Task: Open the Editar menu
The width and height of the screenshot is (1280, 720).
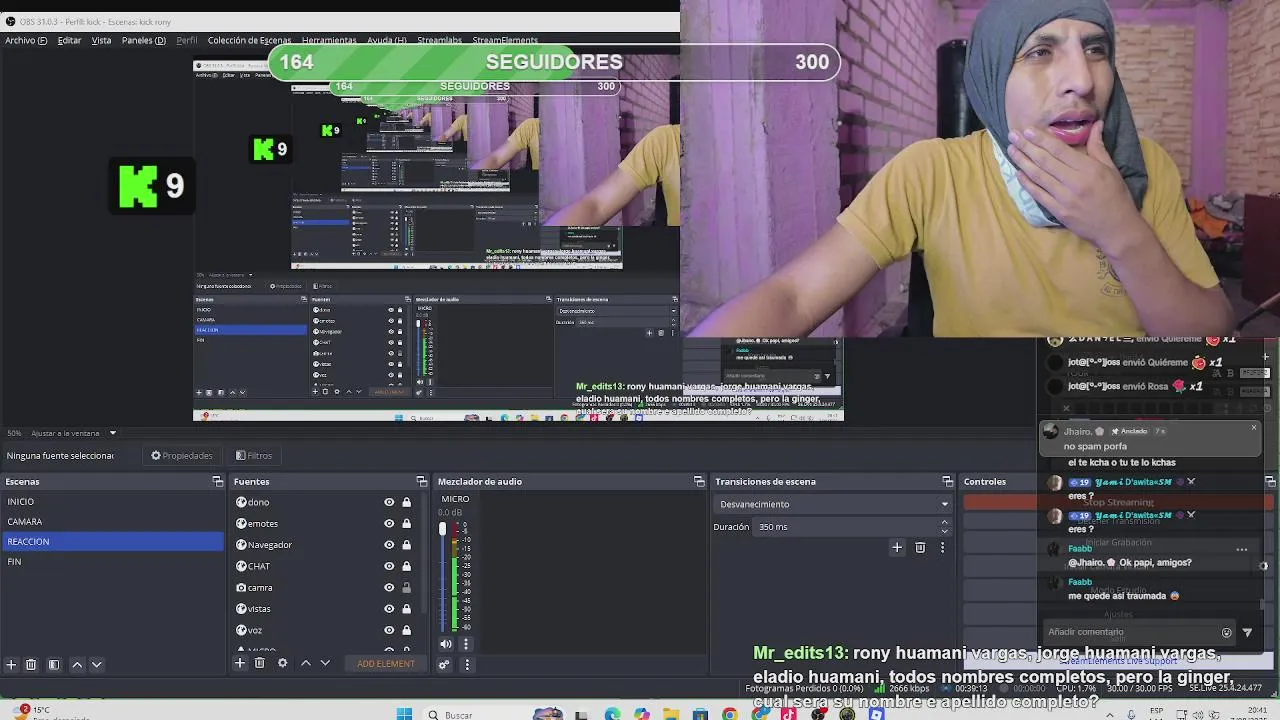Action: pos(69,40)
